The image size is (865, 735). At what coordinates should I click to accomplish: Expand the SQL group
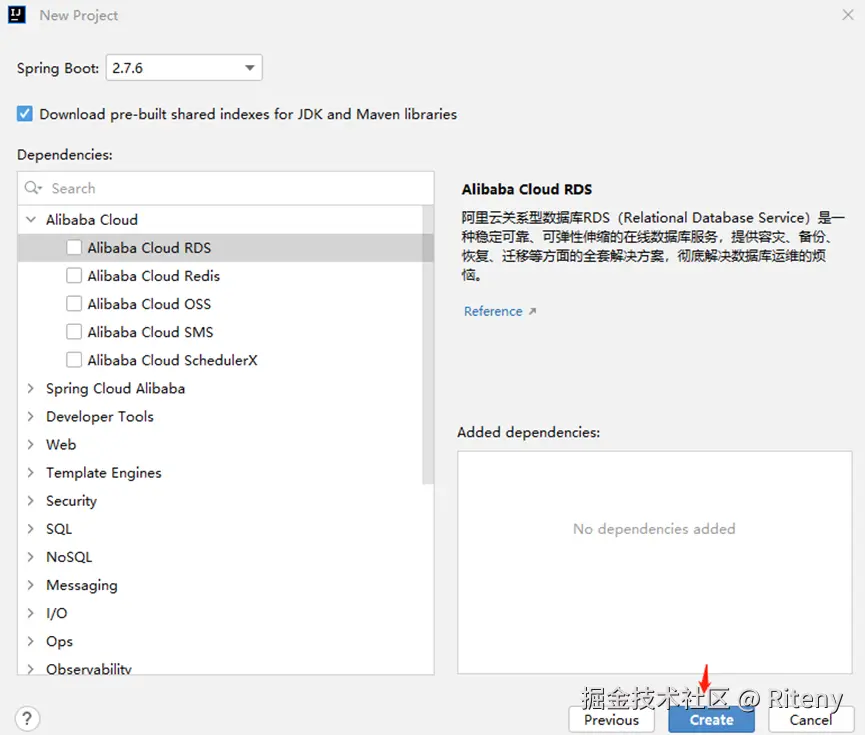(31, 529)
